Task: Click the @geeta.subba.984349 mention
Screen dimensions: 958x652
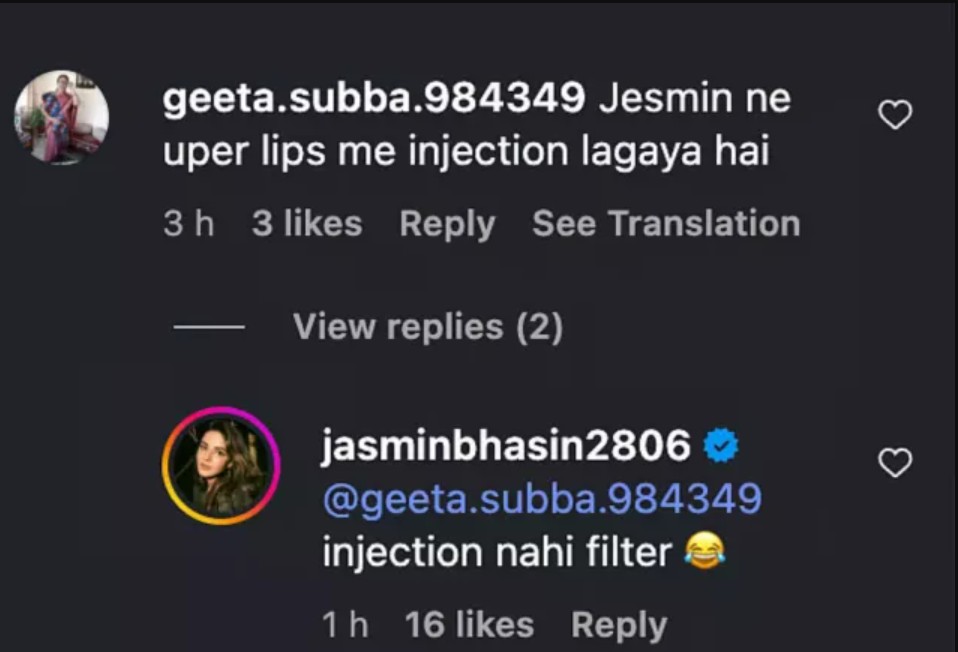Action: coord(542,498)
